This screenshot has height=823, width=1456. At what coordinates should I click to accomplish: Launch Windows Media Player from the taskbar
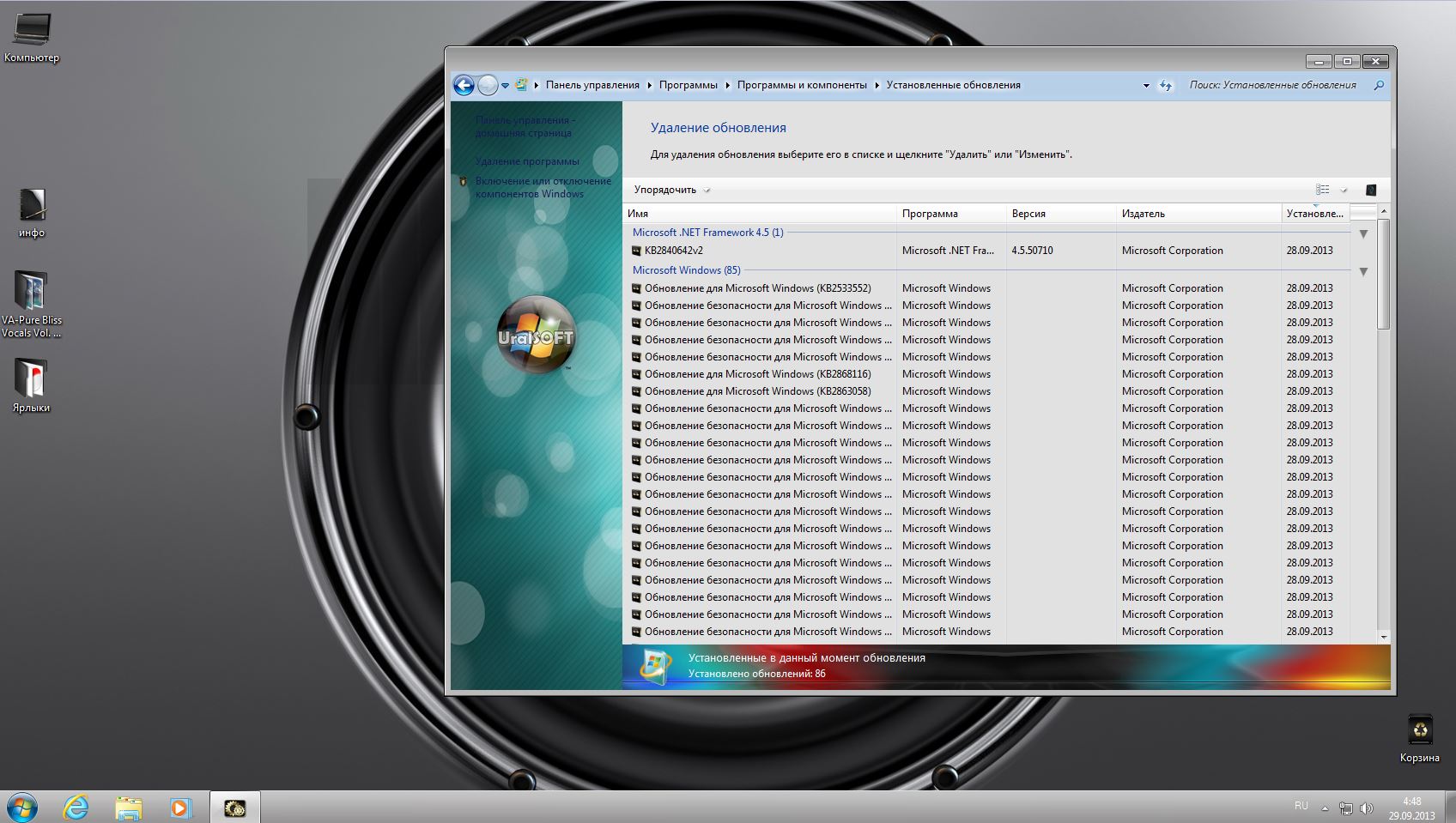(x=180, y=808)
